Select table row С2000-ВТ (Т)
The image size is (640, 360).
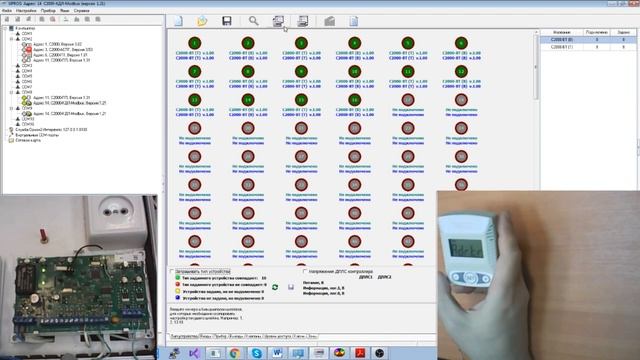(588, 47)
